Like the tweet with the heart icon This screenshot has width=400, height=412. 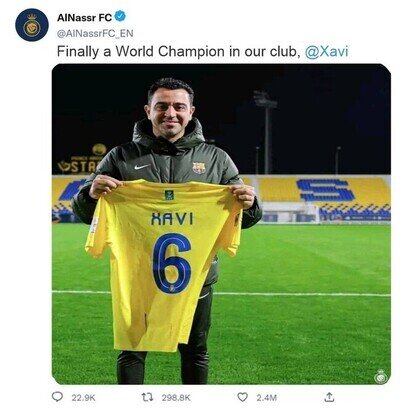coord(242,397)
